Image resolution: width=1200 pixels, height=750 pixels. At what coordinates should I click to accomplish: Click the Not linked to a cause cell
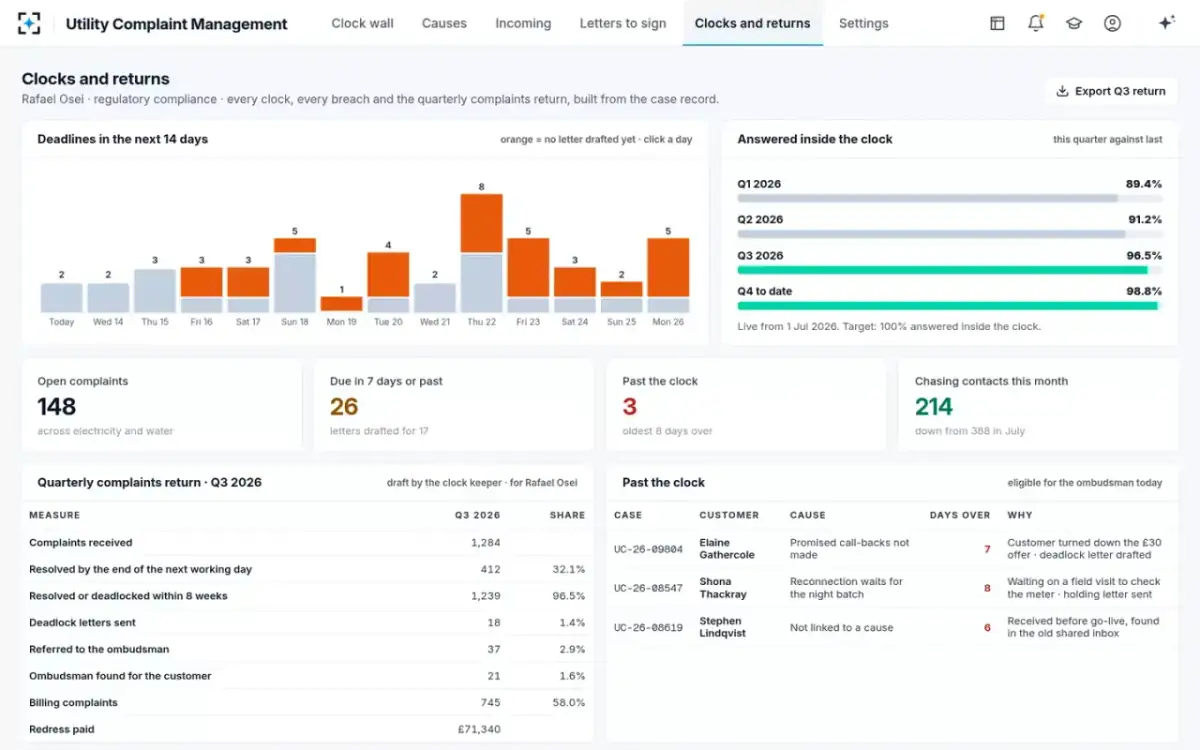tap(842, 628)
